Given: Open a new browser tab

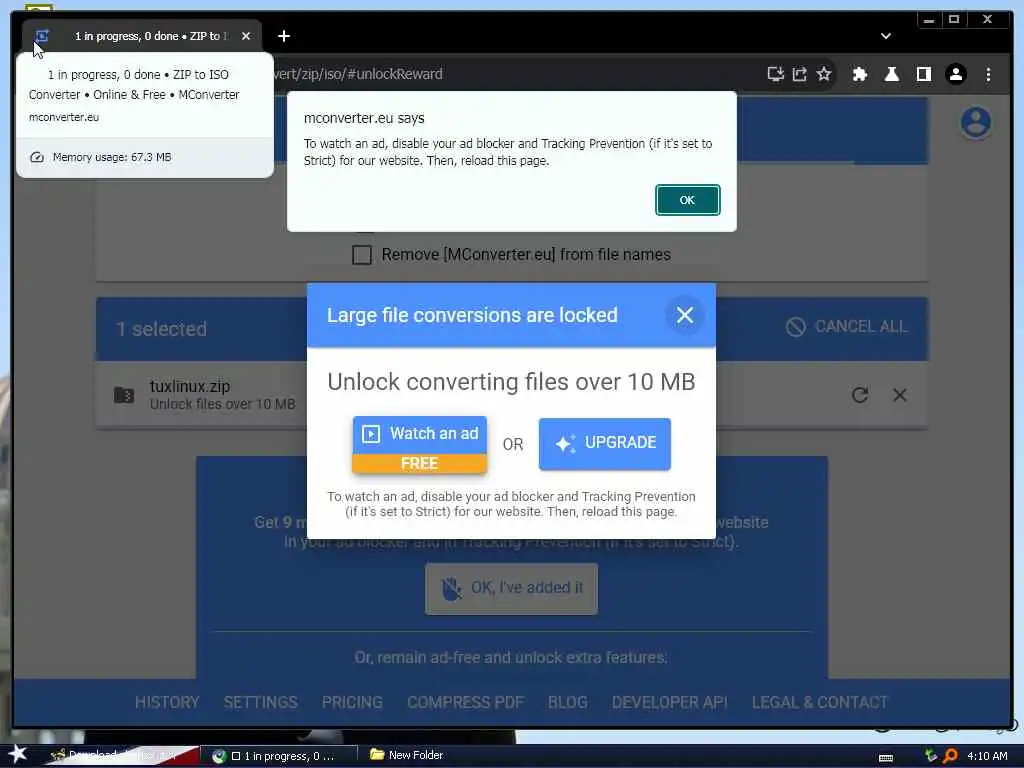Looking at the screenshot, I should [x=283, y=36].
